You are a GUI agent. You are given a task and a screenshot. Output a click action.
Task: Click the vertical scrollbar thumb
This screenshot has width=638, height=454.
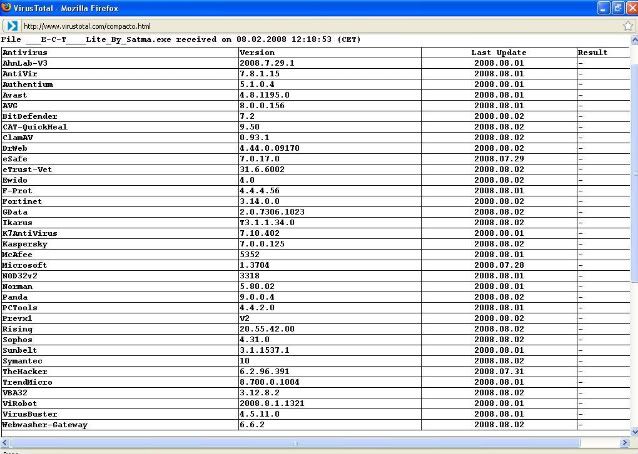pos(634,172)
